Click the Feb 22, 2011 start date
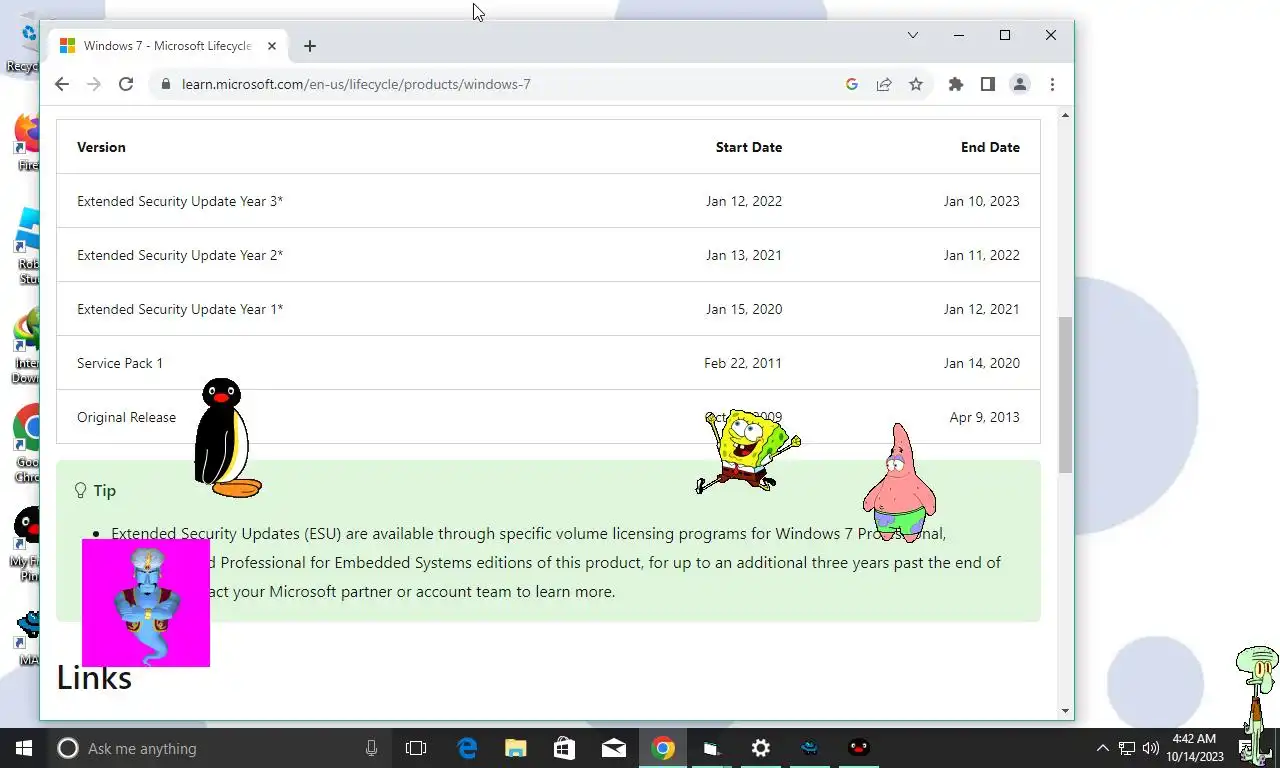This screenshot has height=768, width=1280. [743, 363]
